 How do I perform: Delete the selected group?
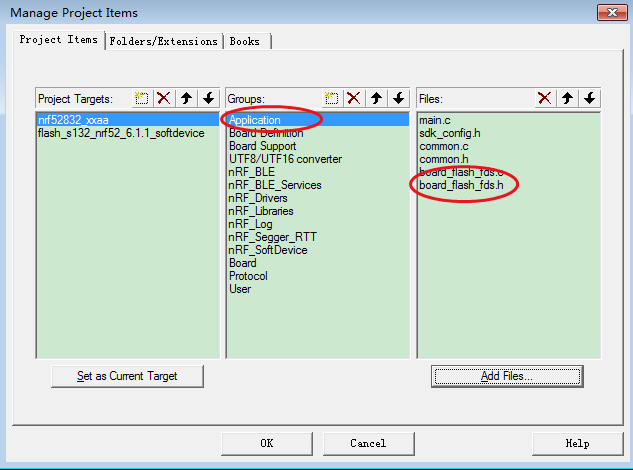[354, 98]
